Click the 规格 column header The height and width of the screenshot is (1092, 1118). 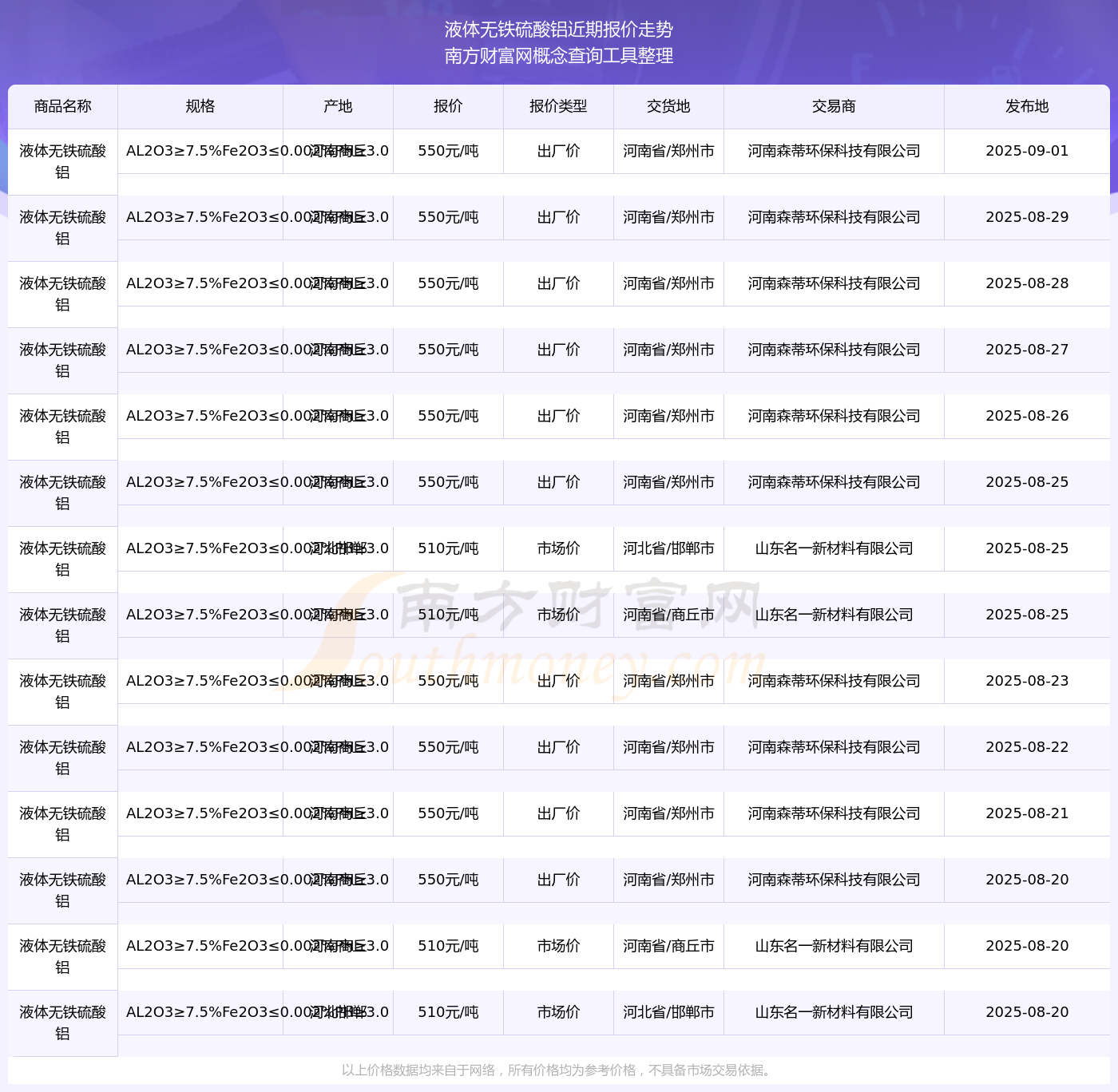pyautogui.click(x=200, y=106)
